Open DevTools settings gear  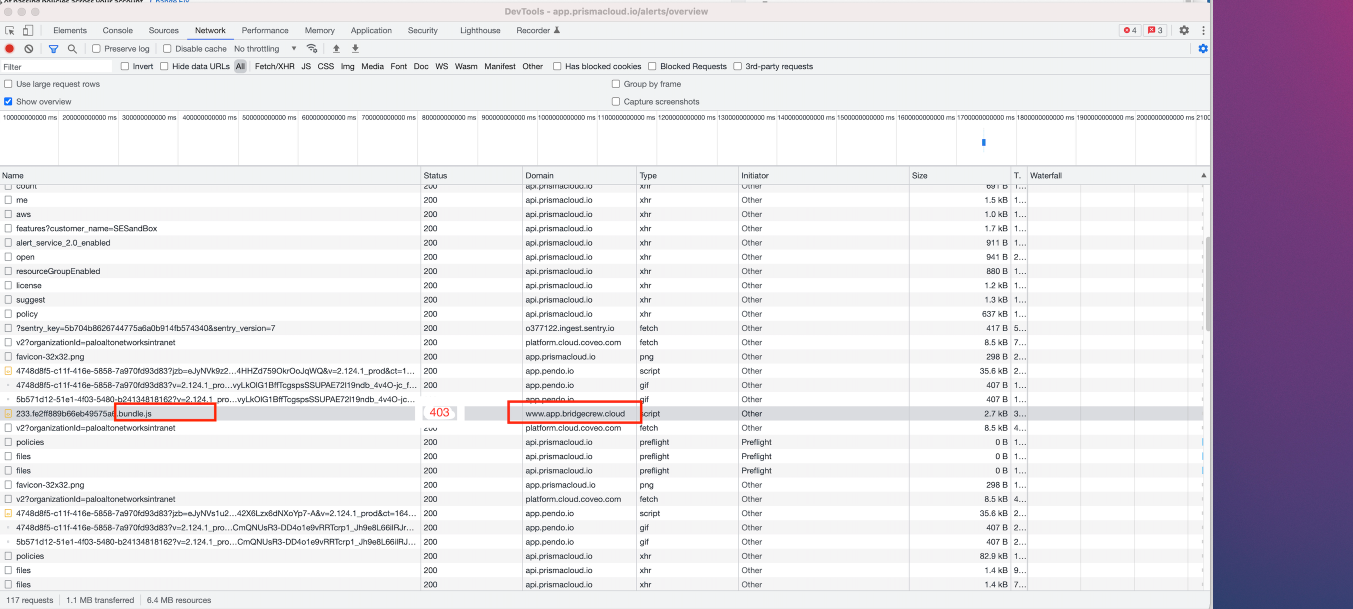tap(1185, 31)
